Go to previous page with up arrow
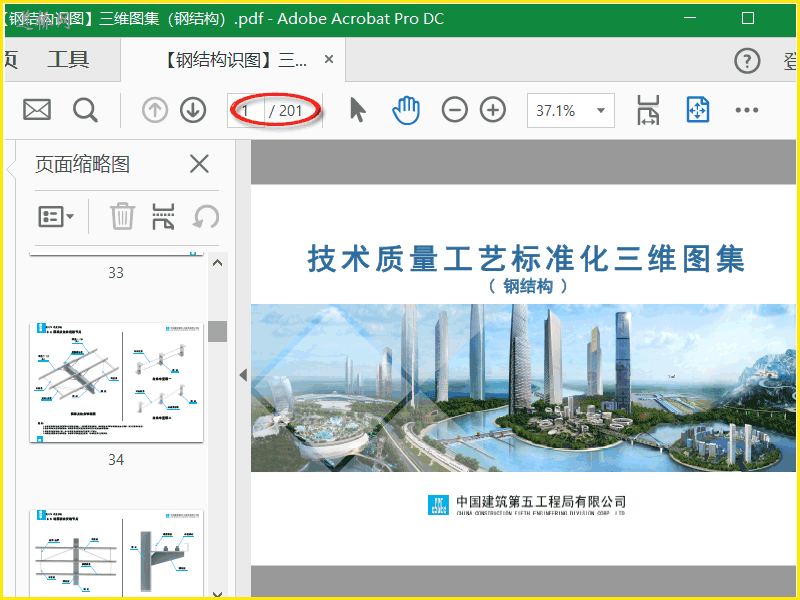This screenshot has height=600, width=800. (155, 110)
